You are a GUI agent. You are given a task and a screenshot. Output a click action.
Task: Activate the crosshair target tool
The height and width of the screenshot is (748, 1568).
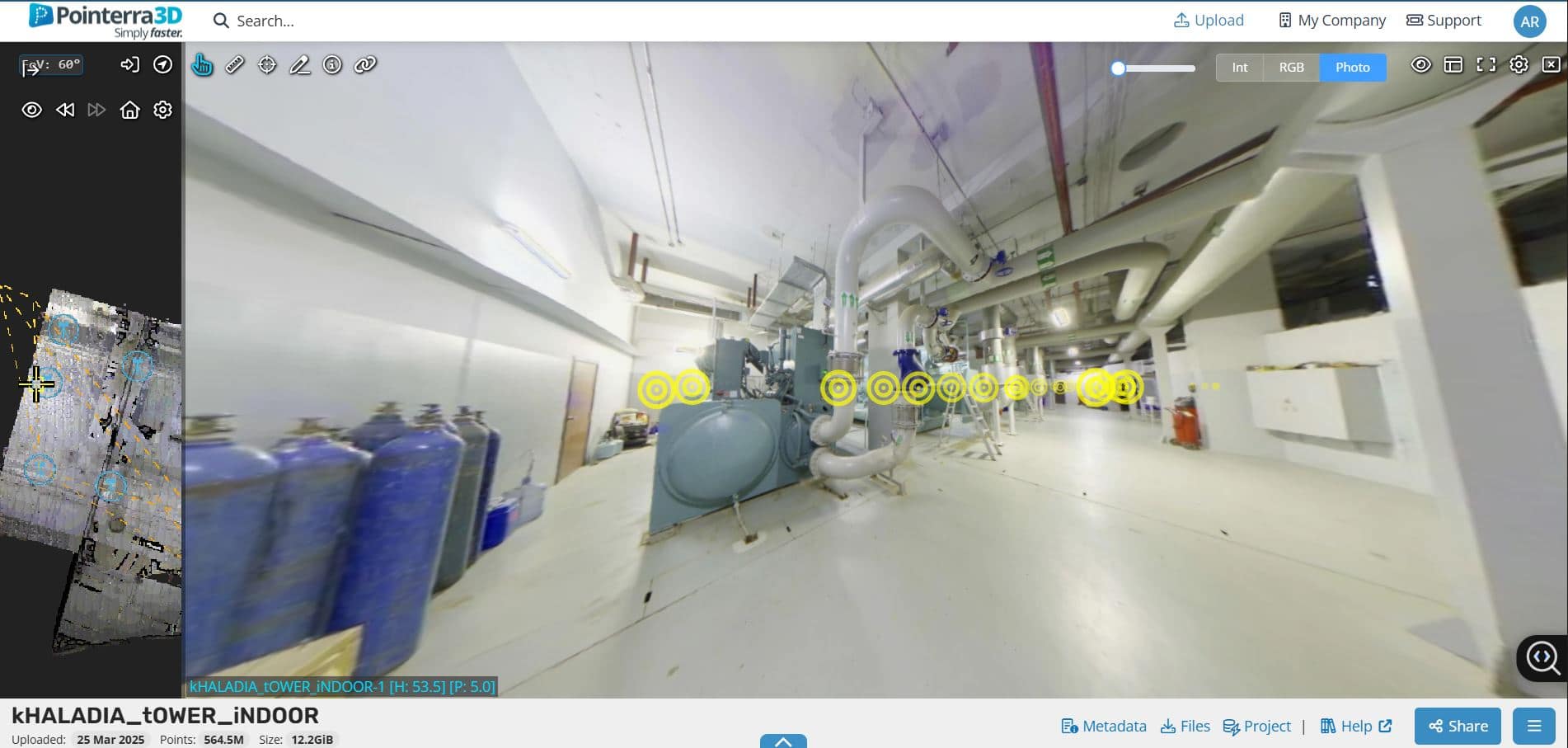pos(267,64)
